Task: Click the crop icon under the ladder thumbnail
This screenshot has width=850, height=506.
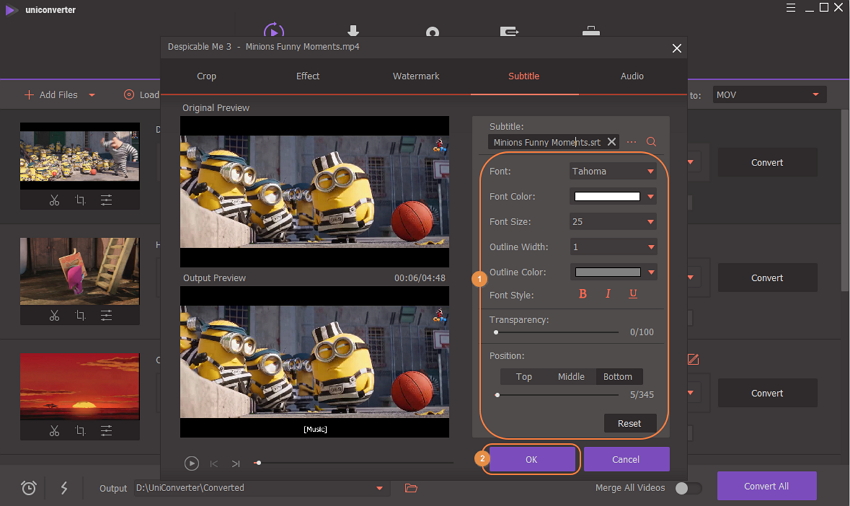Action: pos(80,315)
